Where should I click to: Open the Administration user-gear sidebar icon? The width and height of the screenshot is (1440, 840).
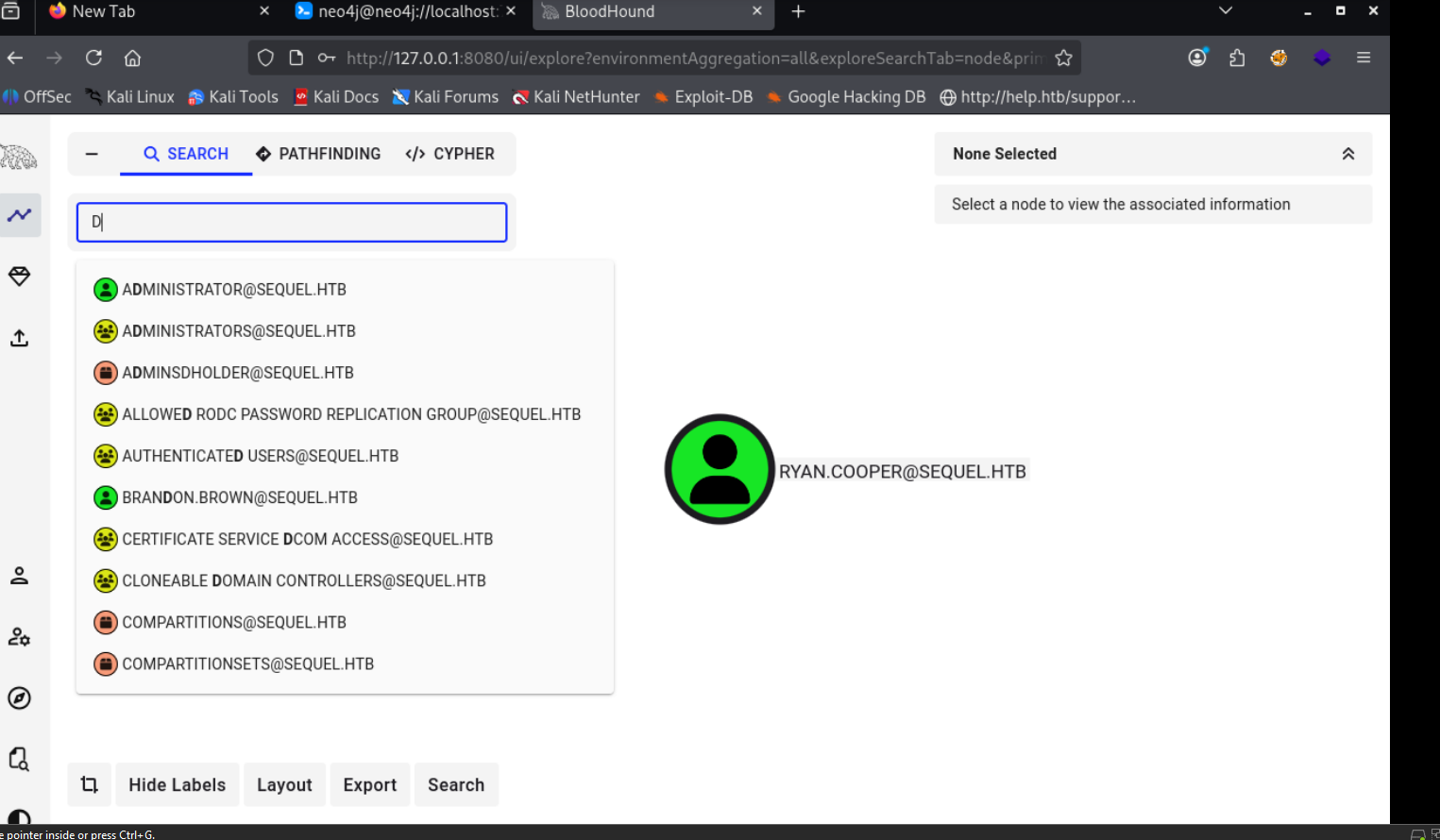(x=20, y=637)
